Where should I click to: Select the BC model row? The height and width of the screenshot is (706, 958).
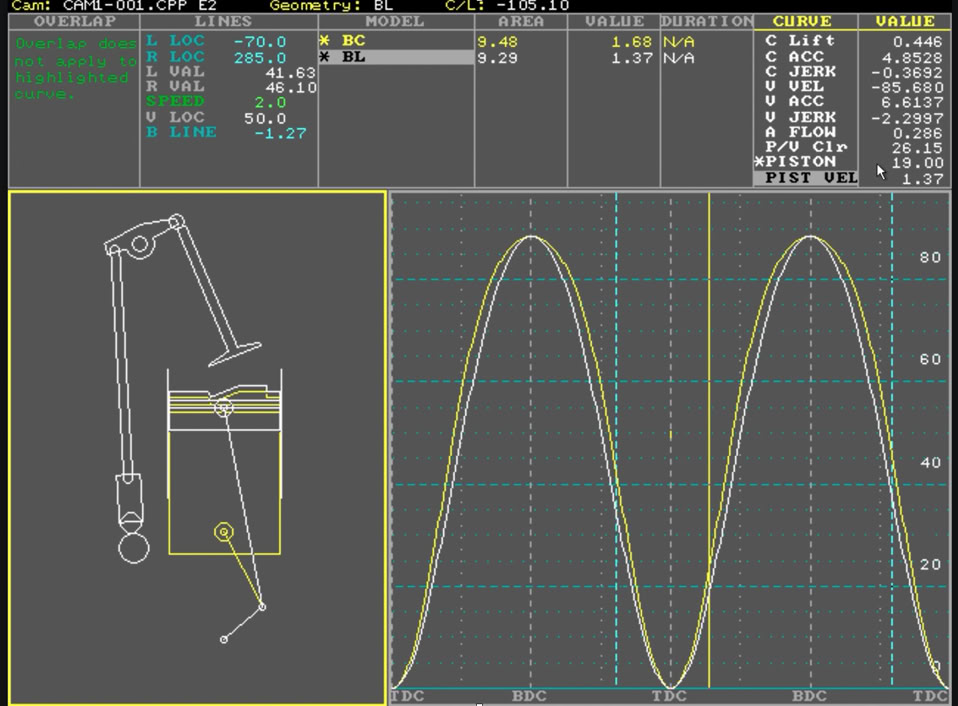click(353, 41)
